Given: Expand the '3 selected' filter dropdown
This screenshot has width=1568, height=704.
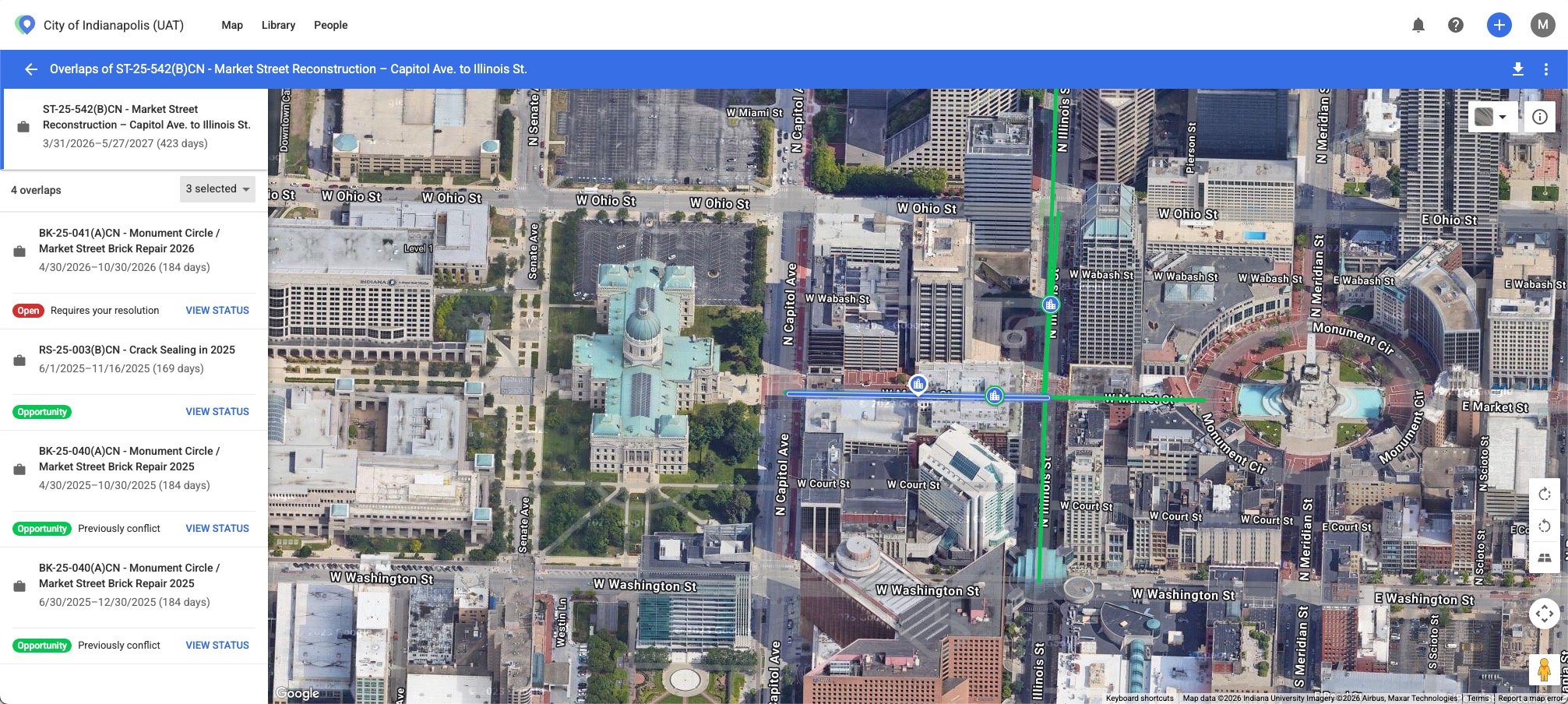Looking at the screenshot, I should coord(217,189).
